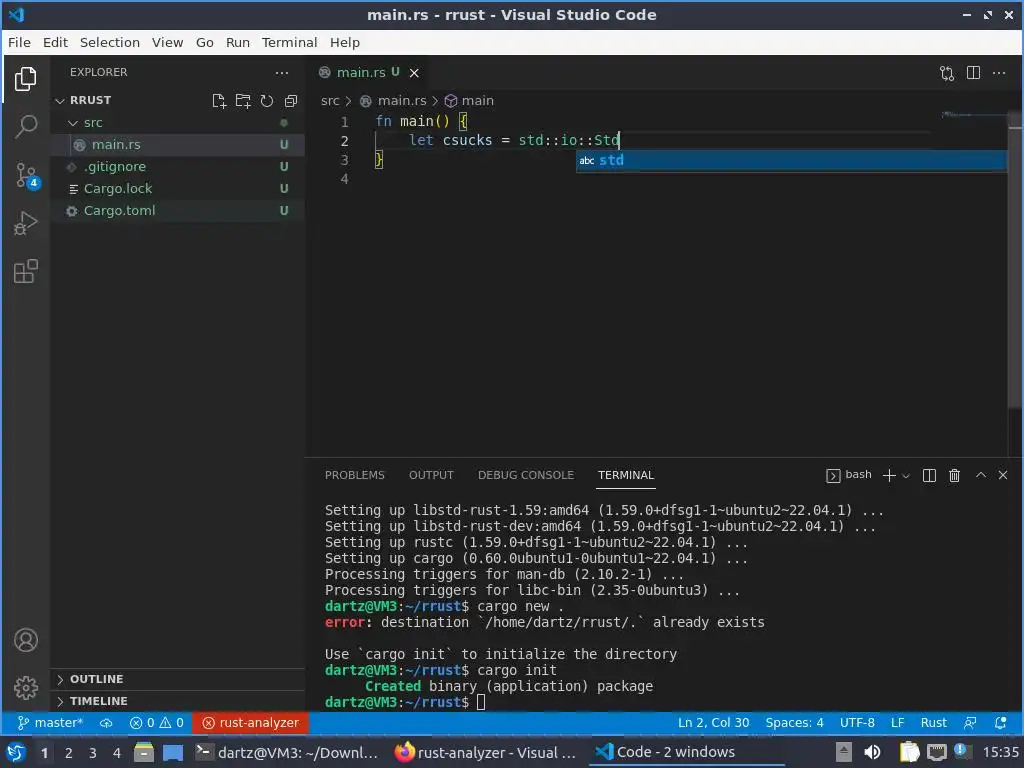Screen dimensions: 1024x768
Task: Add a new terminal with plus icon
Action: pos(889,475)
